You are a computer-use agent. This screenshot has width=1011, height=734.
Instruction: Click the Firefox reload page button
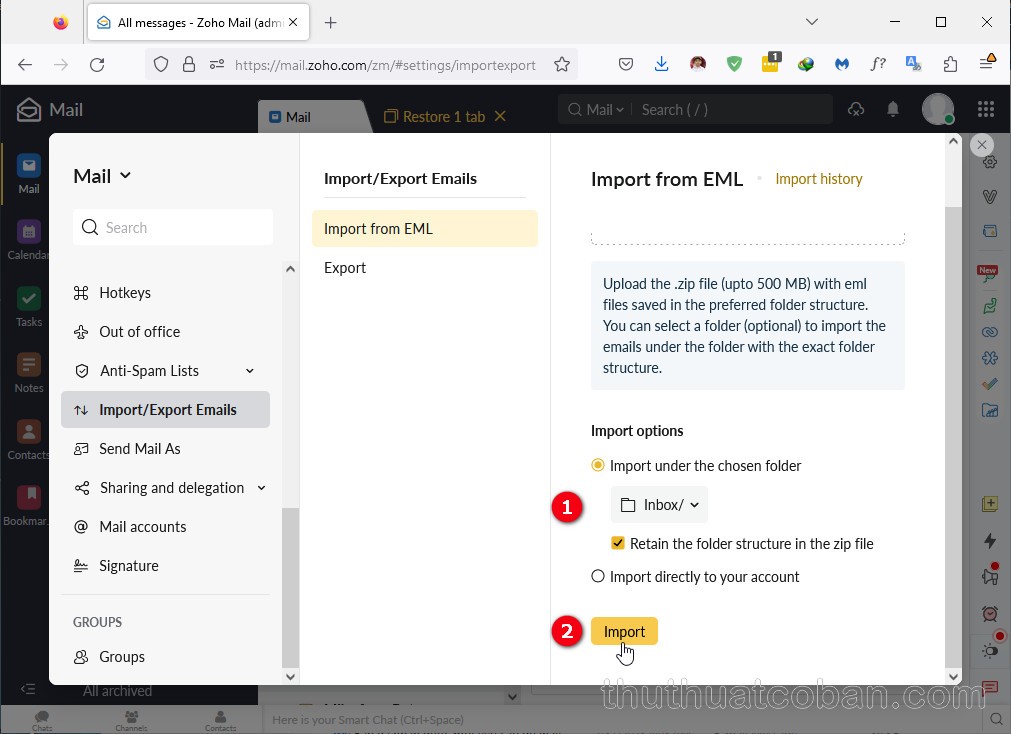click(97, 65)
